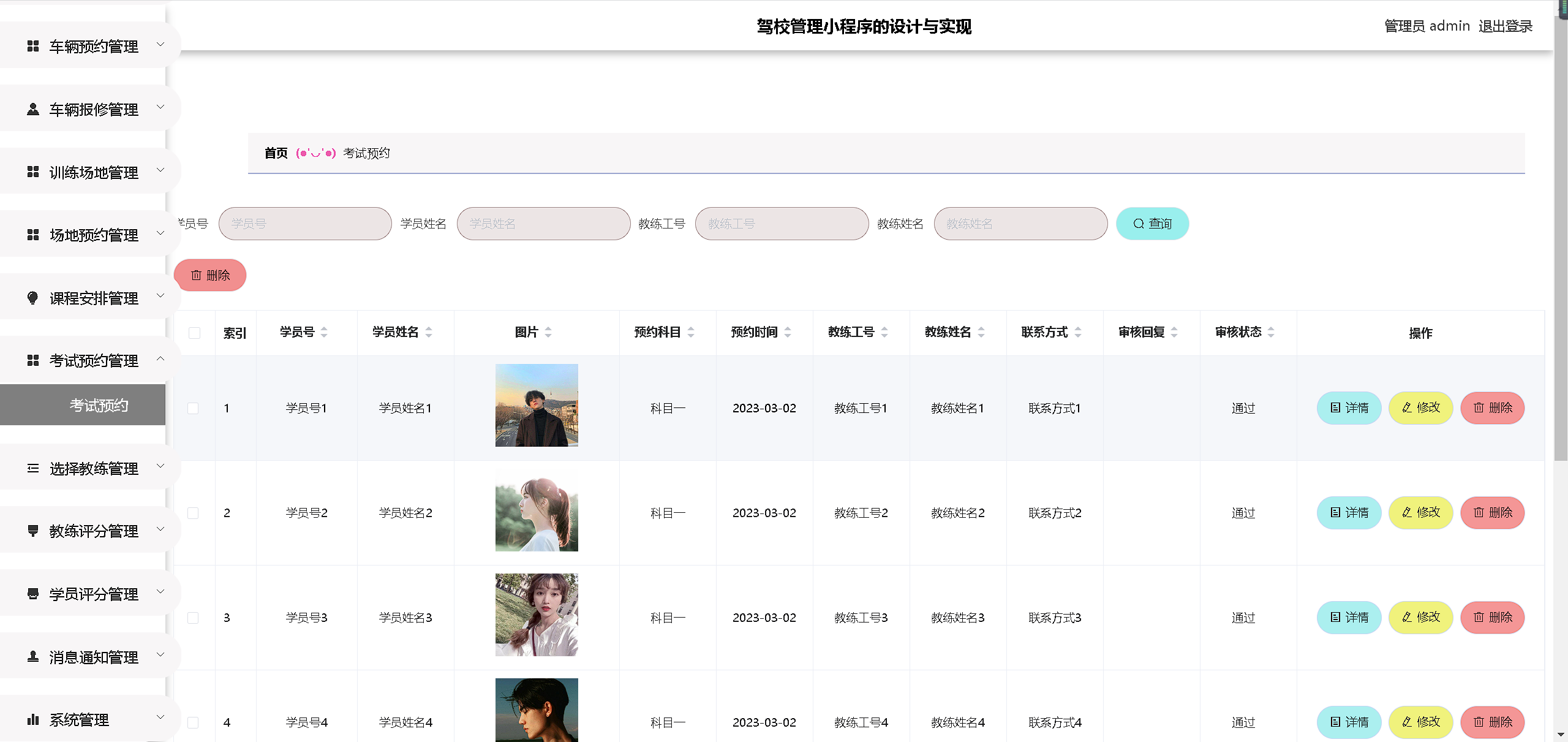View 详情 for row 学员号1
1568x742 pixels.
pyautogui.click(x=1349, y=408)
